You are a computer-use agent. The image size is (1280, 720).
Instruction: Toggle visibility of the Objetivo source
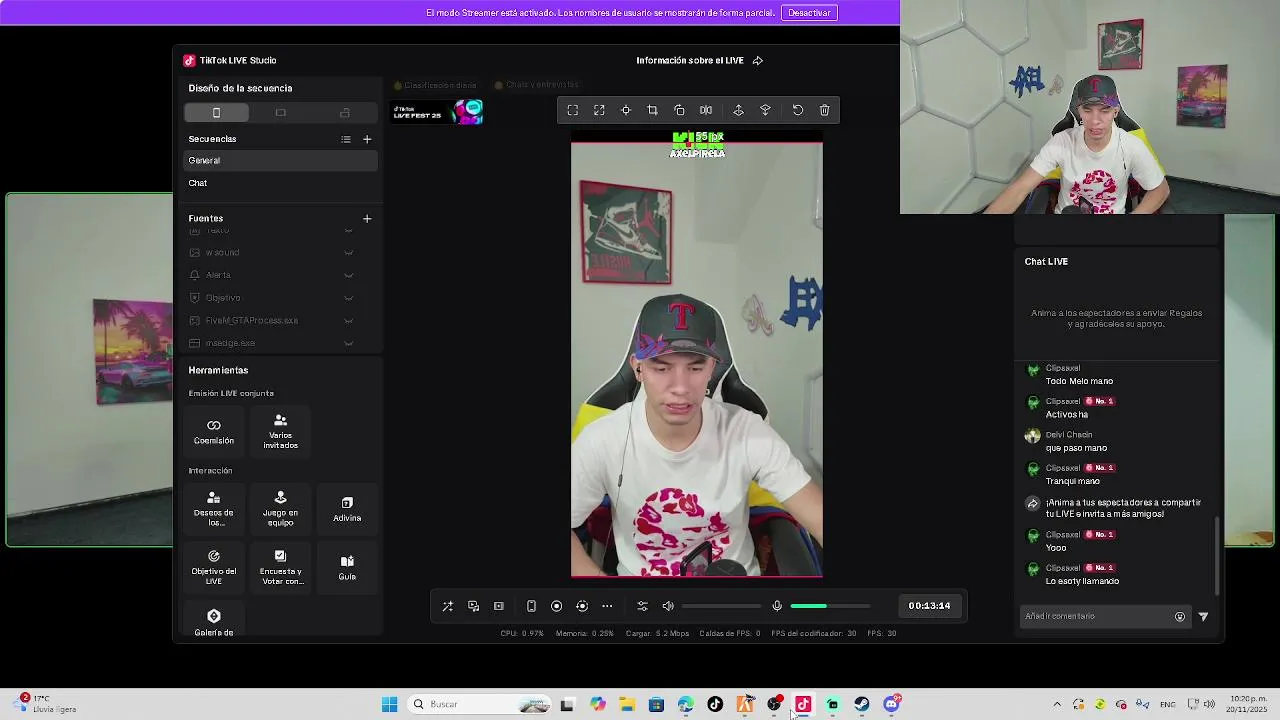[x=348, y=298]
